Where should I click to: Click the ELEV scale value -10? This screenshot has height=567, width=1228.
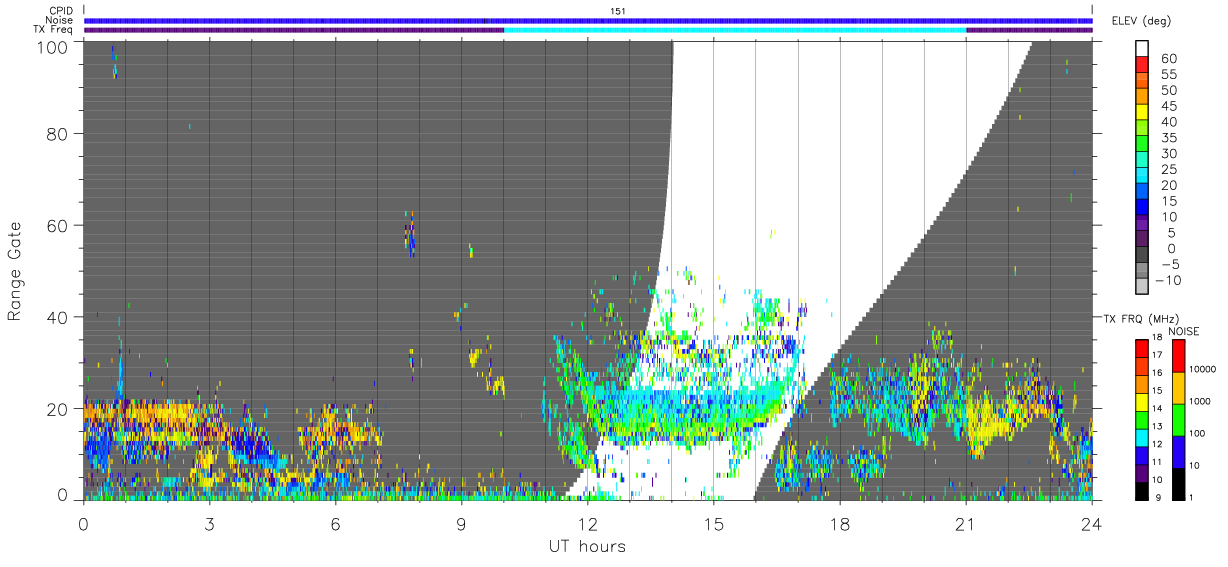click(x=1168, y=280)
